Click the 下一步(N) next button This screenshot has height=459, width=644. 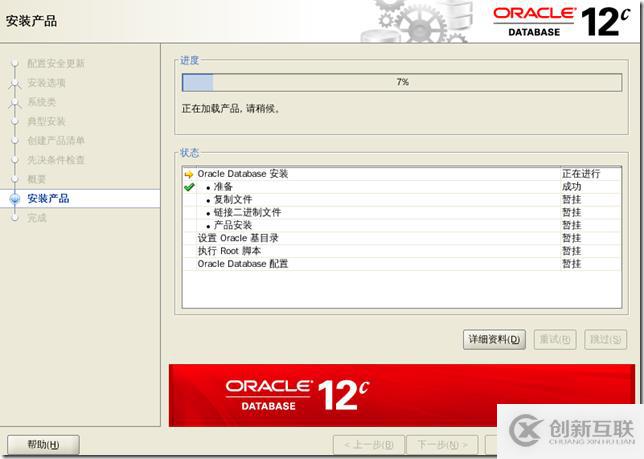click(x=442, y=445)
